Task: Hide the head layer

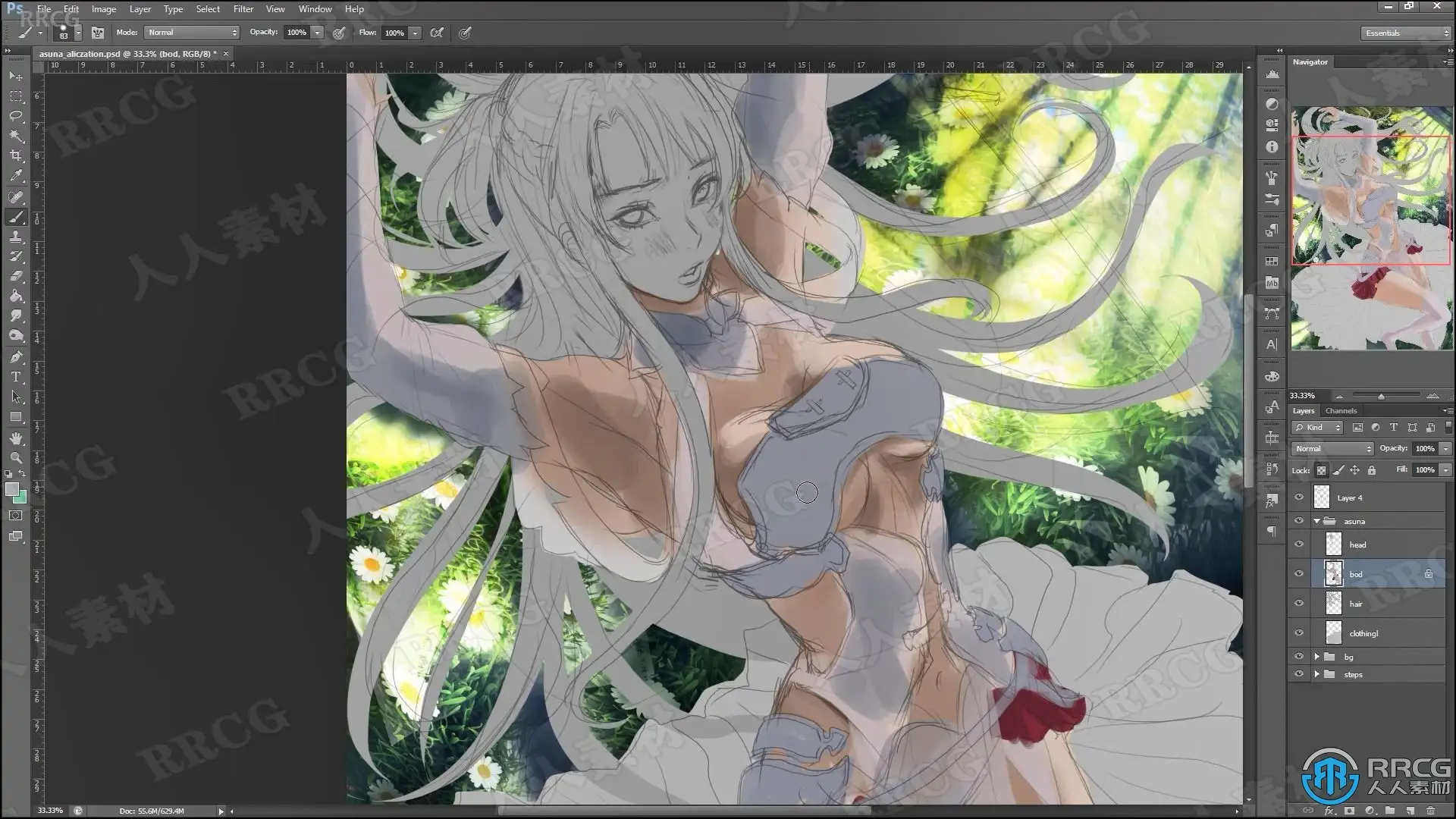Action: coord(1299,544)
